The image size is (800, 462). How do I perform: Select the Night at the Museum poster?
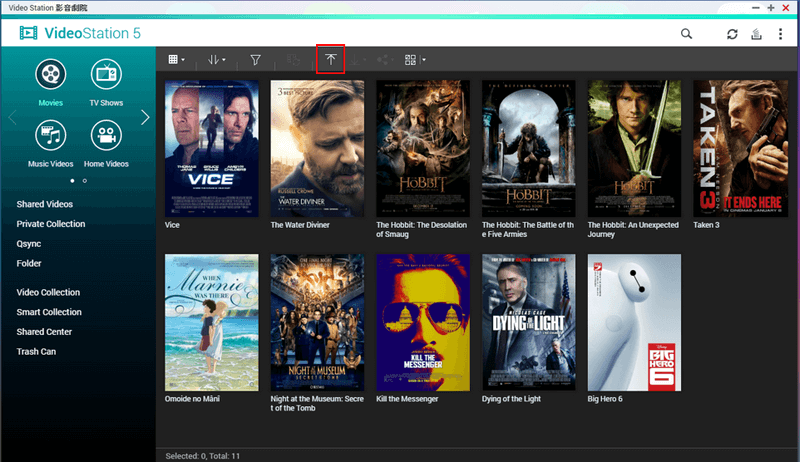coord(317,322)
